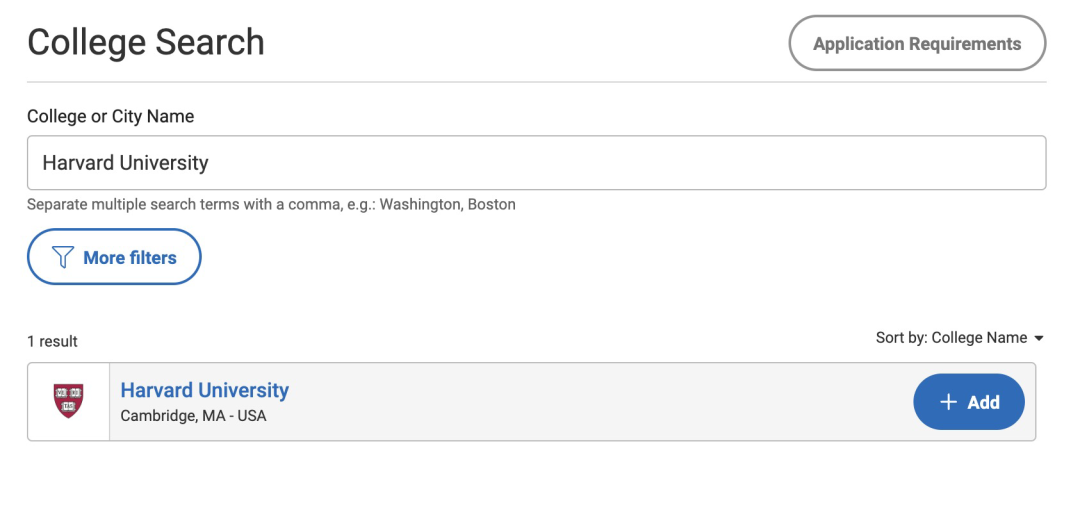Open the Harvard University link
The width and height of the screenshot is (1080, 519).
coord(205,390)
